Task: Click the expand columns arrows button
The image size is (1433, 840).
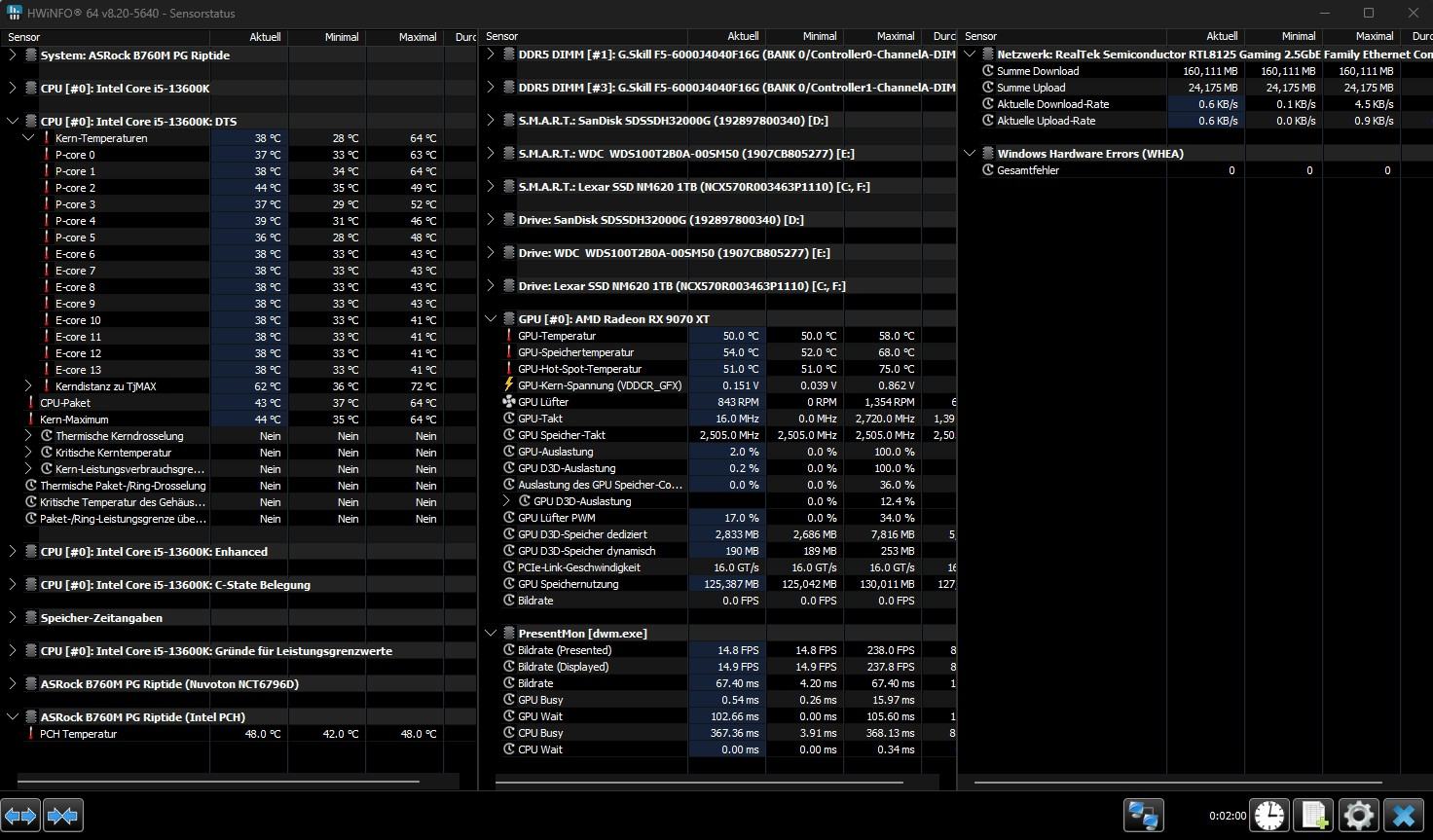Action: pos(20,816)
